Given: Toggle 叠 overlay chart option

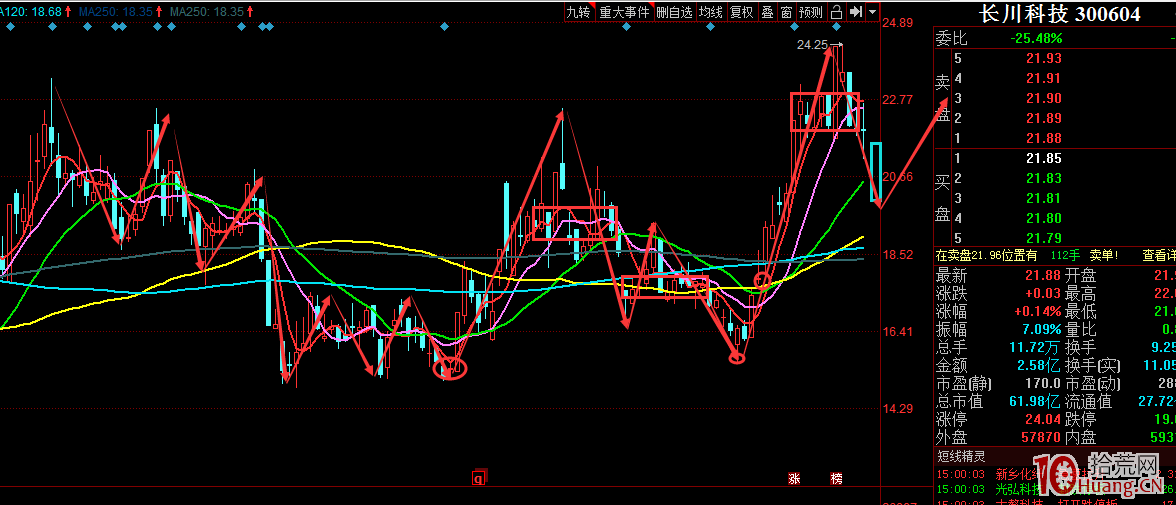Looking at the screenshot, I should 767,12.
